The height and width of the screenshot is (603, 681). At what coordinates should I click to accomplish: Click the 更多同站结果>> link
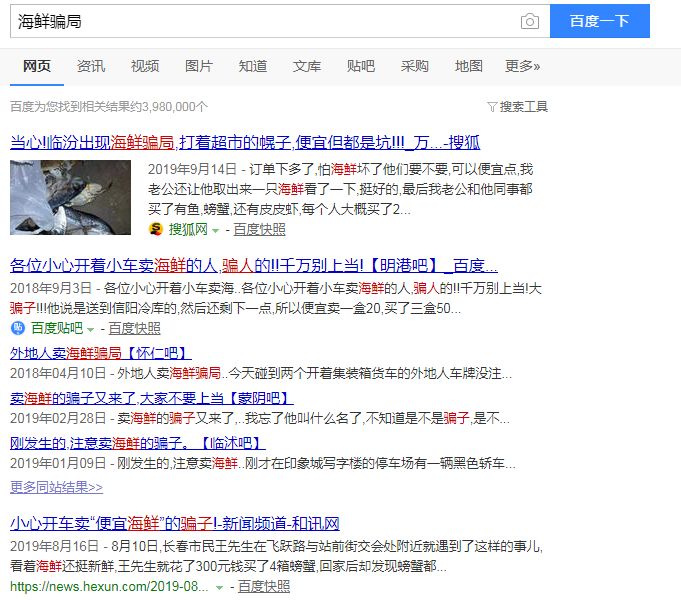click(56, 487)
